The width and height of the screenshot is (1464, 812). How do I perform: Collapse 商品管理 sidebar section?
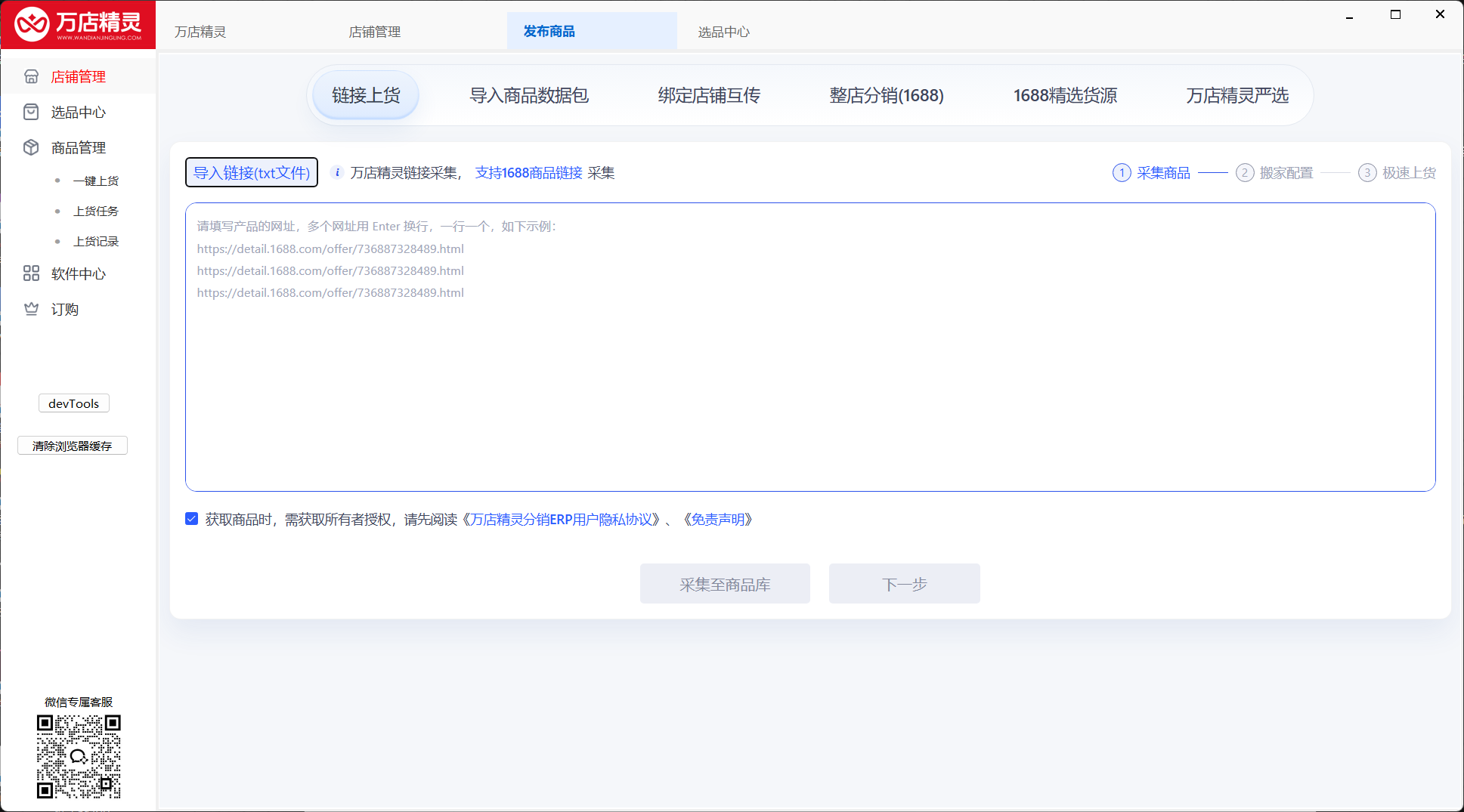pos(79,147)
